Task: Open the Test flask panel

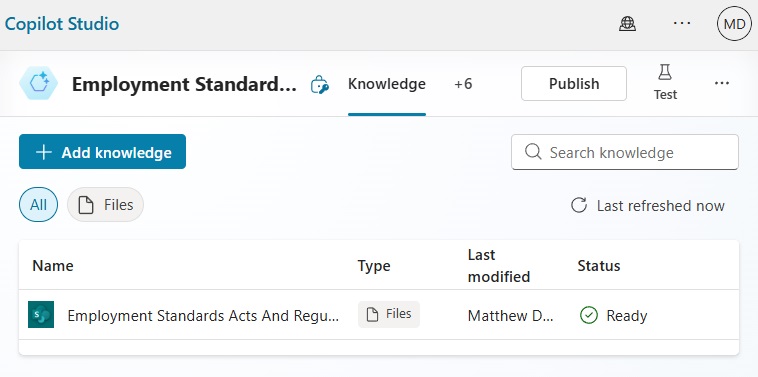Action: click(665, 83)
